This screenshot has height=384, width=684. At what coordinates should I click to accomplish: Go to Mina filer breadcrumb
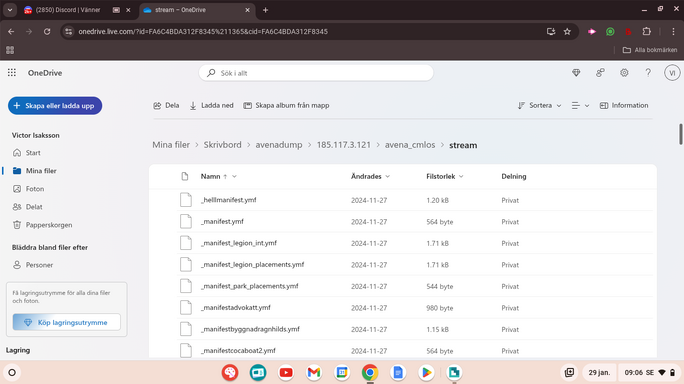pyautogui.click(x=171, y=145)
